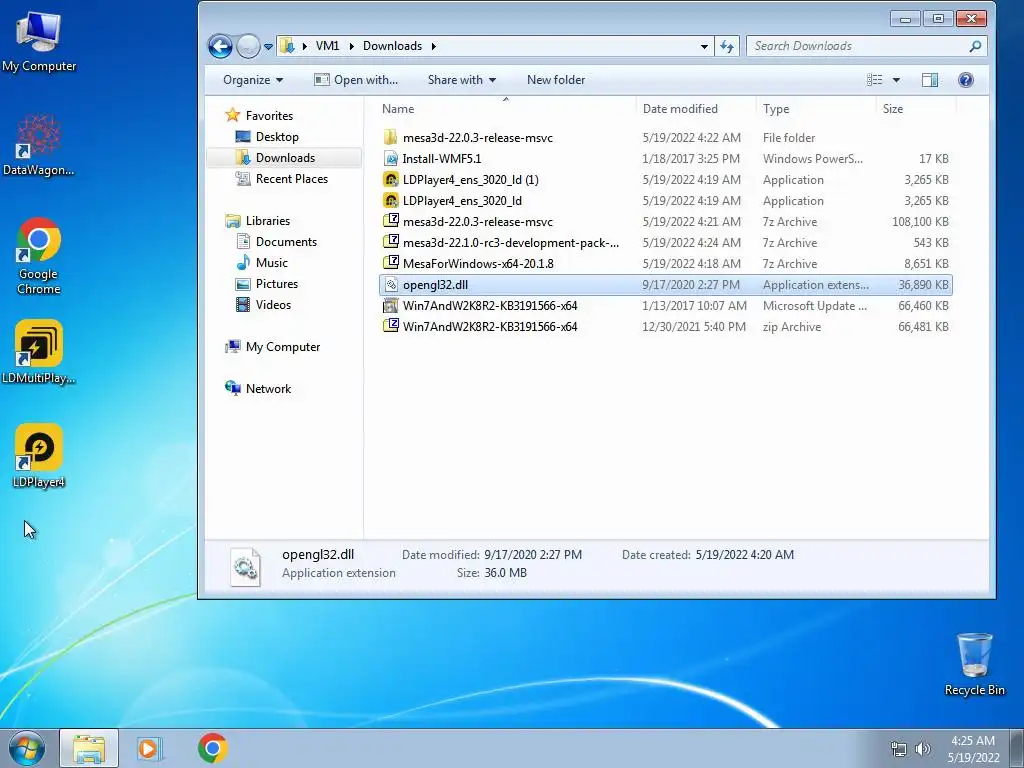Screen dimensions: 1024x768
Task: Select the opengl32.dll file row
Action: (665, 285)
